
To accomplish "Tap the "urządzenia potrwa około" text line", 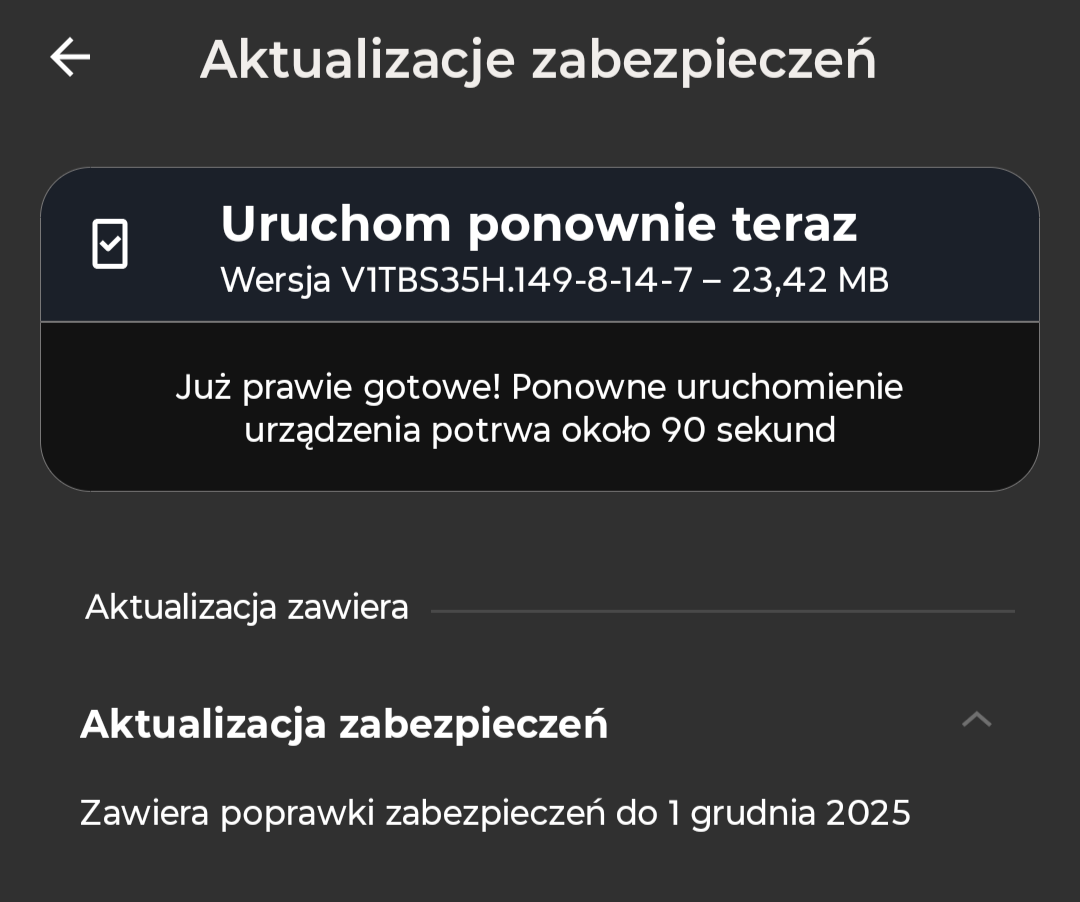I will (448, 431).
